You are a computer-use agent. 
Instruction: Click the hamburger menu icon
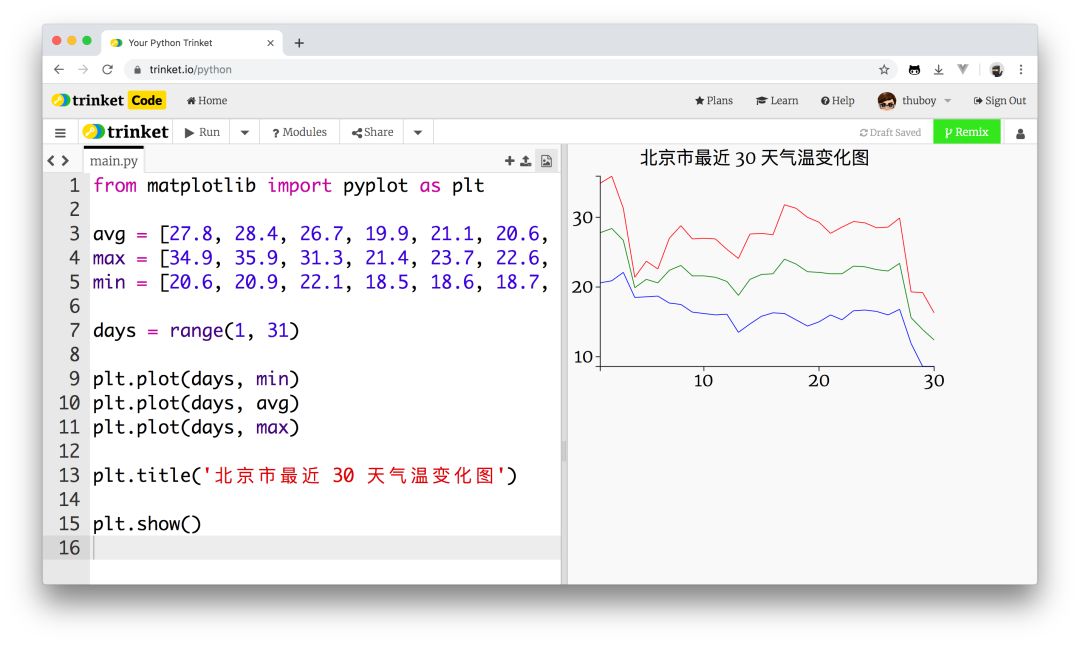pyautogui.click(x=60, y=132)
